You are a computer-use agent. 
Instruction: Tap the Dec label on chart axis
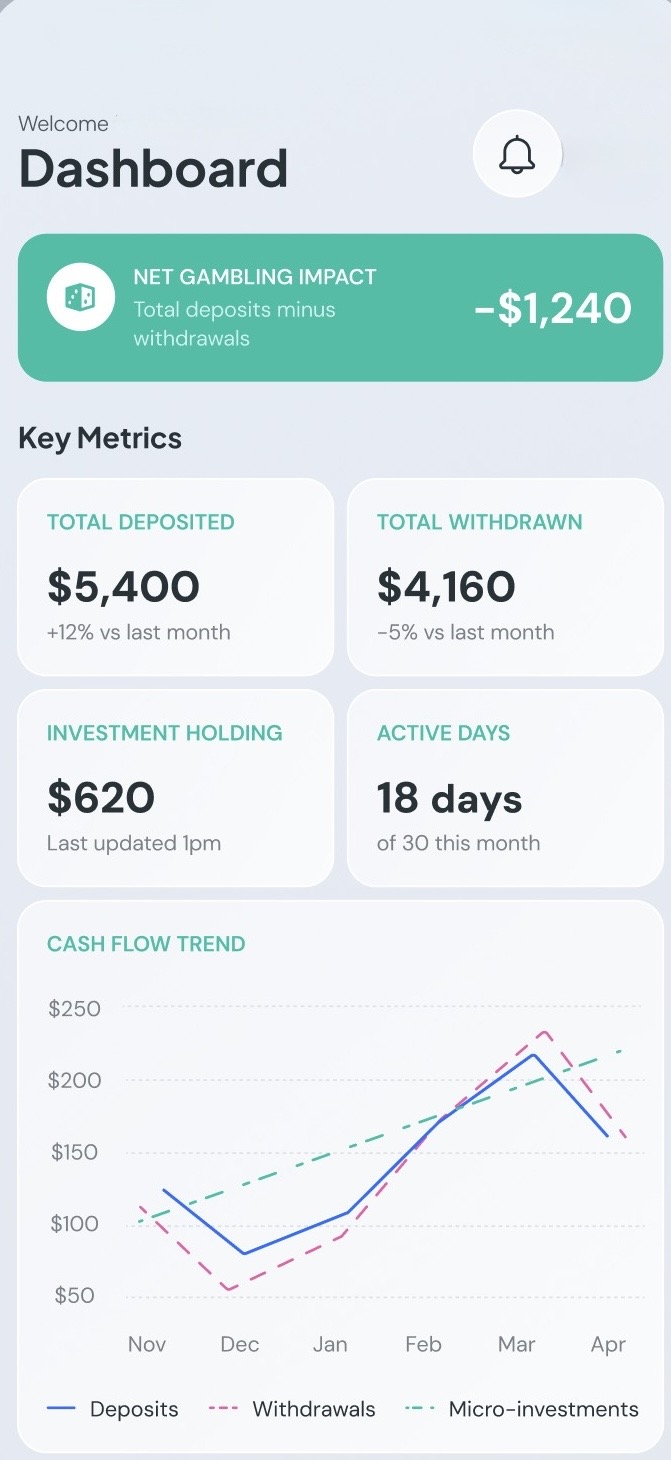240,1344
